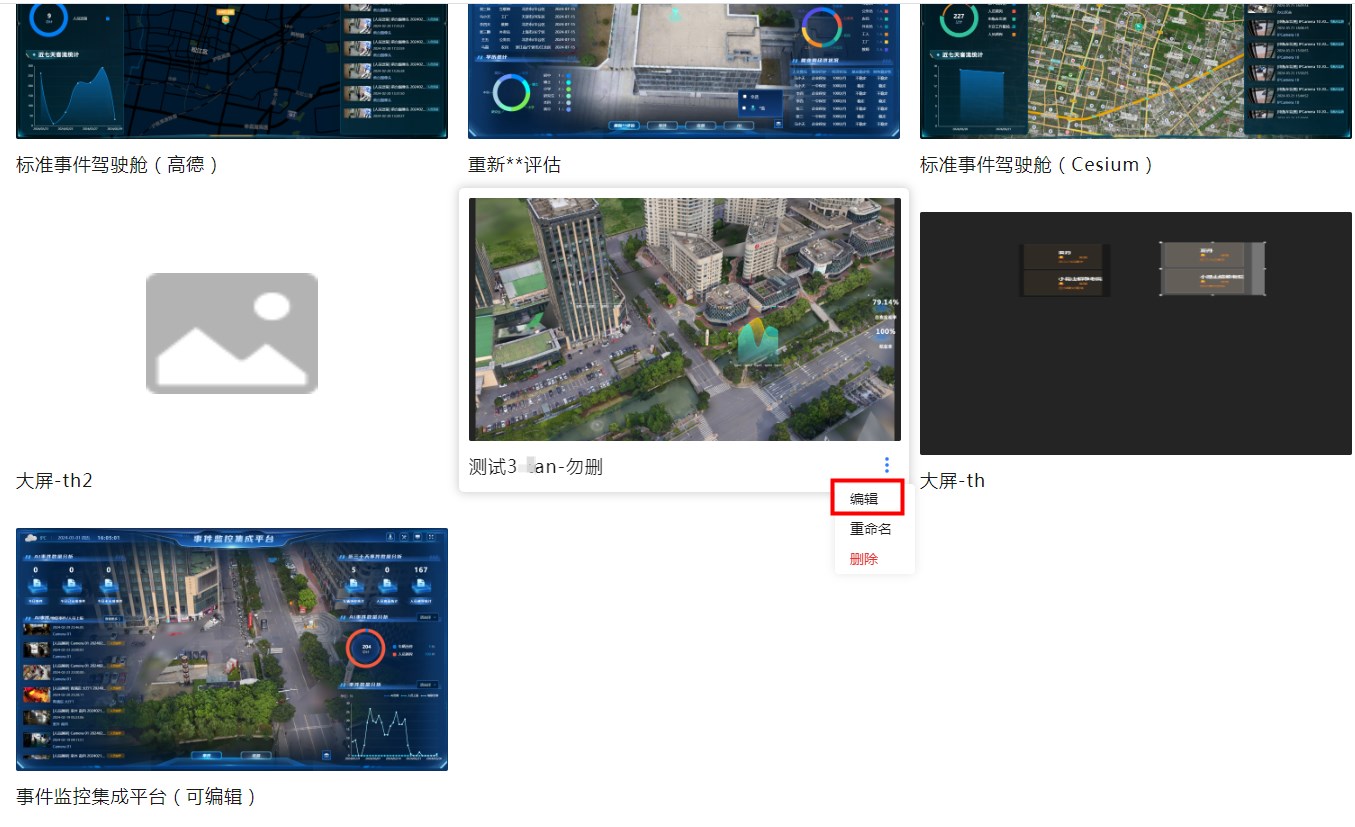
Task: Click the red 删除 menu option
Action: [864, 559]
